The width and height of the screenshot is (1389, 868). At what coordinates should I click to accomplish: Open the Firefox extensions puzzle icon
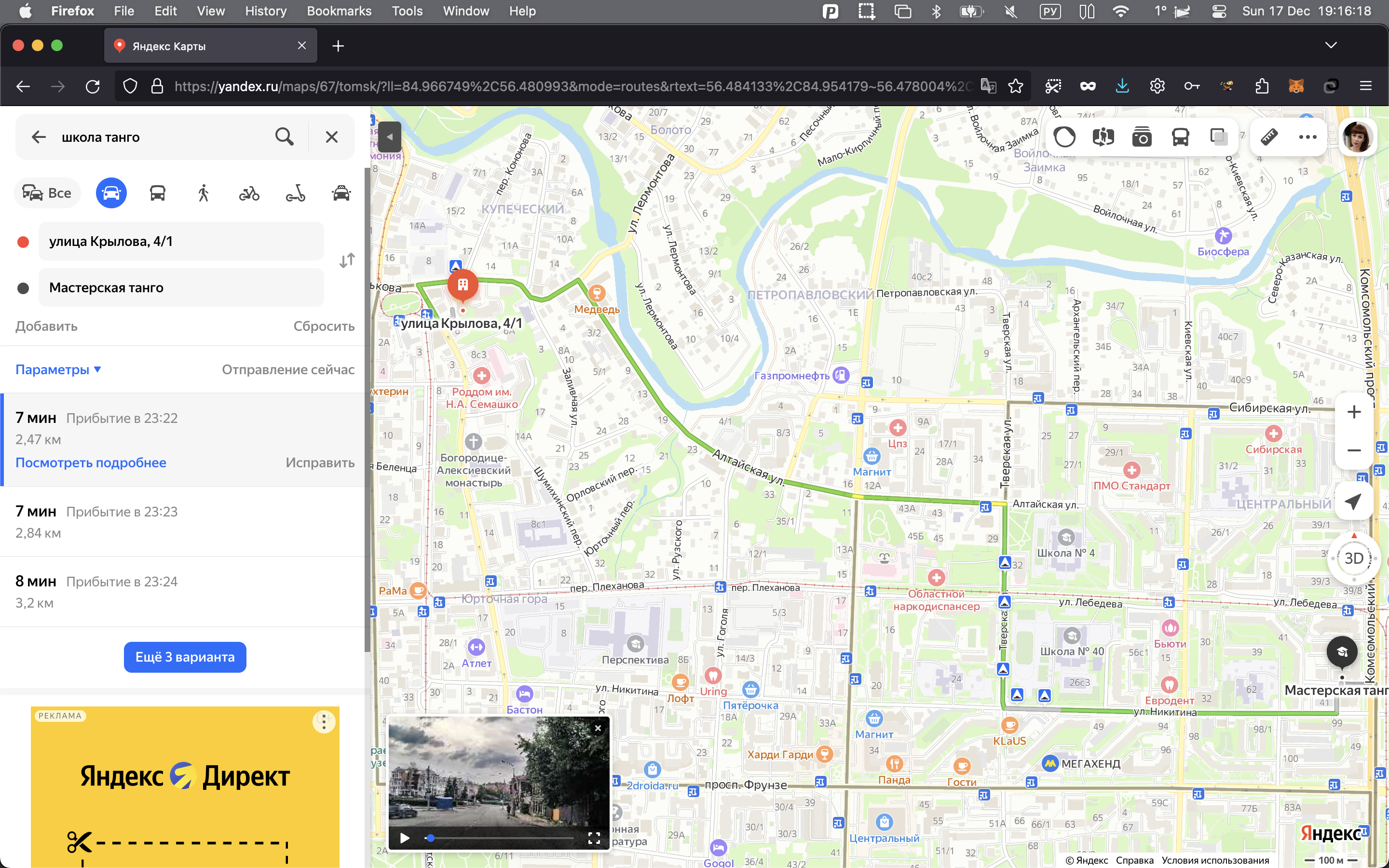pos(1262,86)
